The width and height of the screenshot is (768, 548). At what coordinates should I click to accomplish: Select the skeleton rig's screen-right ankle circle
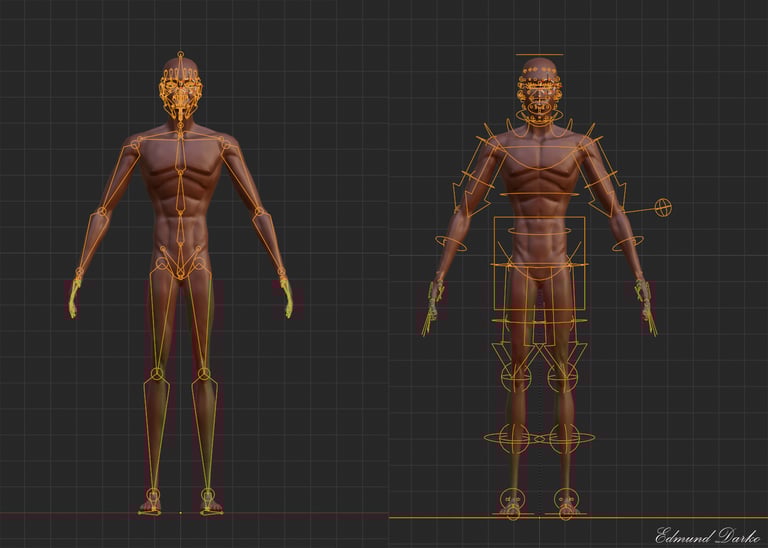tap(208, 494)
